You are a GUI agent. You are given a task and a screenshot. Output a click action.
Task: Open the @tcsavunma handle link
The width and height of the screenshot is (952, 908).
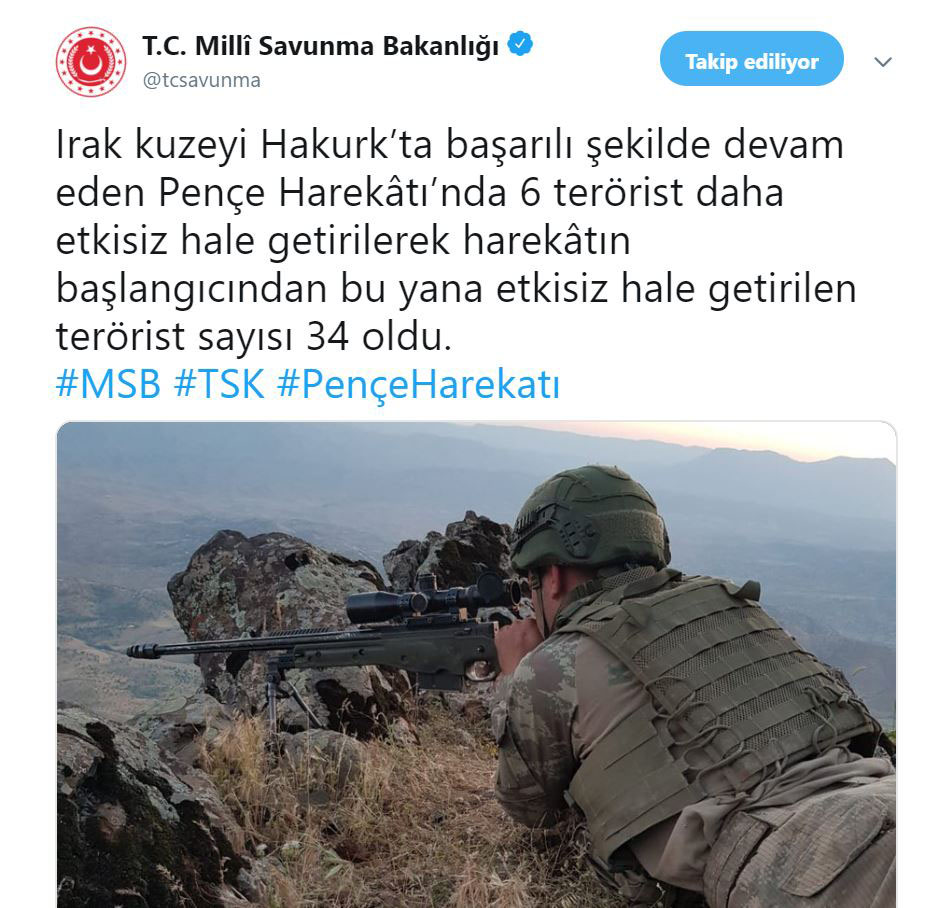[202, 80]
